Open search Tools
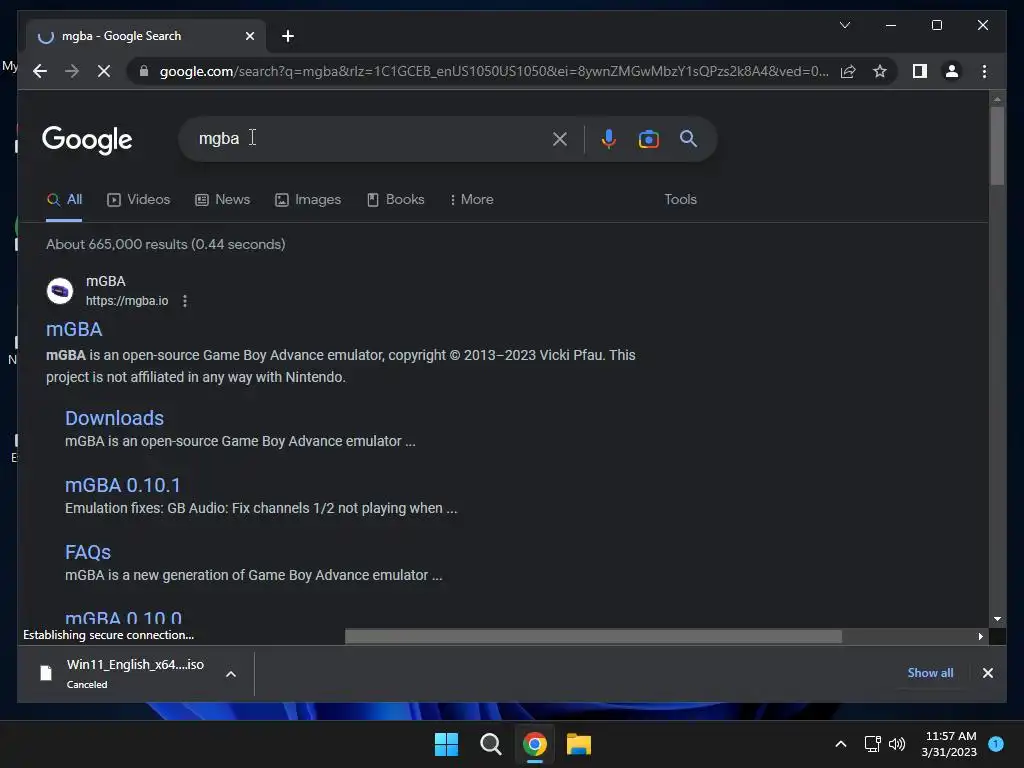 pos(680,199)
